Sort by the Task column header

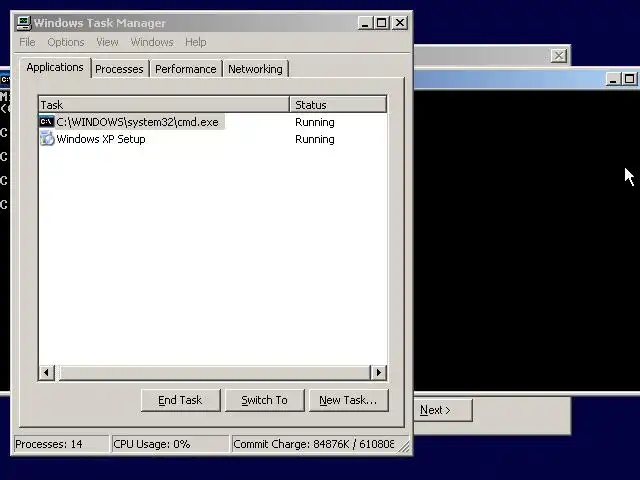click(164, 104)
